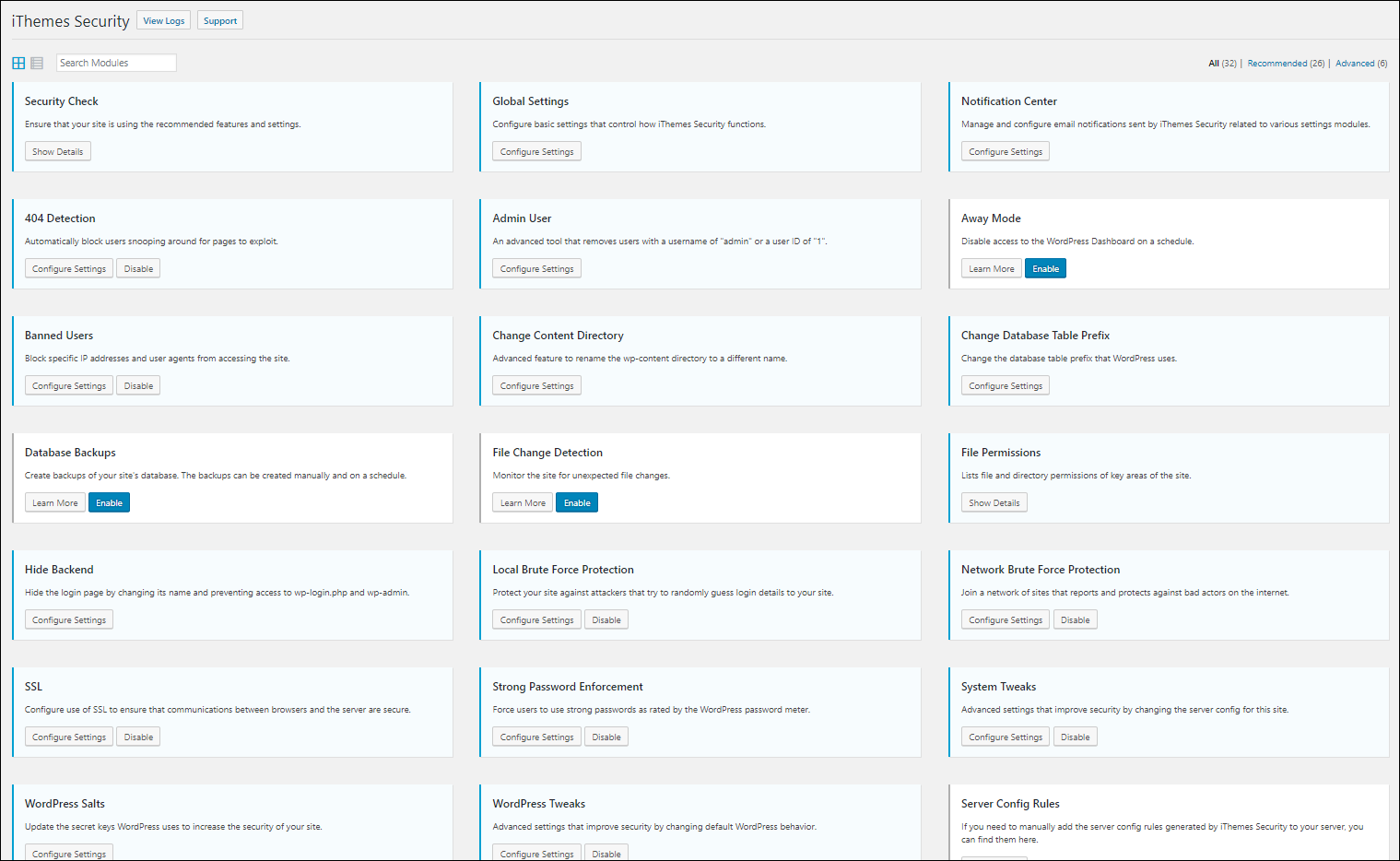This screenshot has width=1400, height=861.
Task: Select the Security Check card title
Action: tap(62, 101)
